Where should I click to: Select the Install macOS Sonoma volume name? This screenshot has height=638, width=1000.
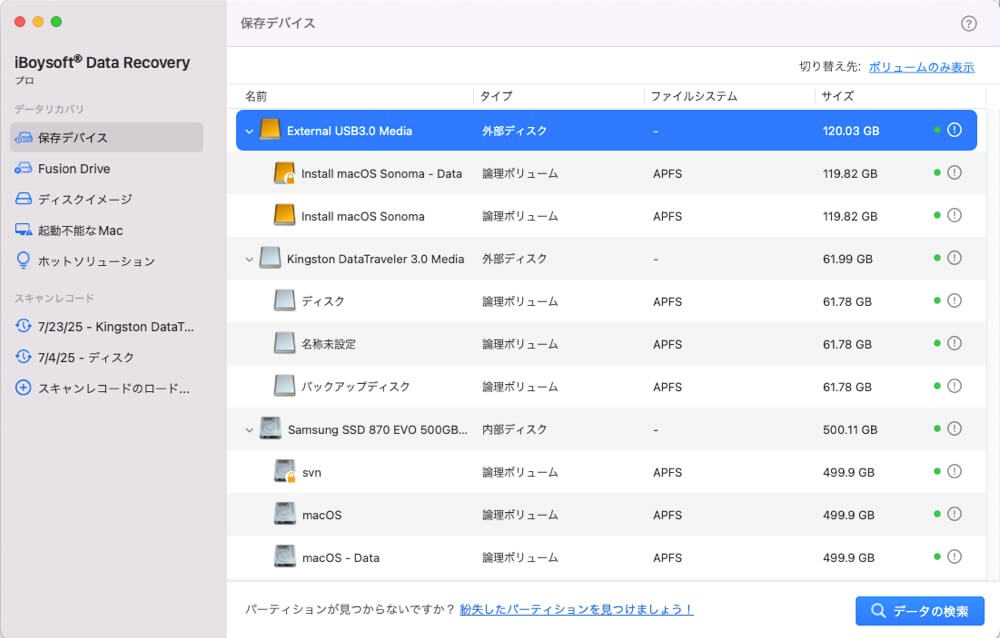362,216
